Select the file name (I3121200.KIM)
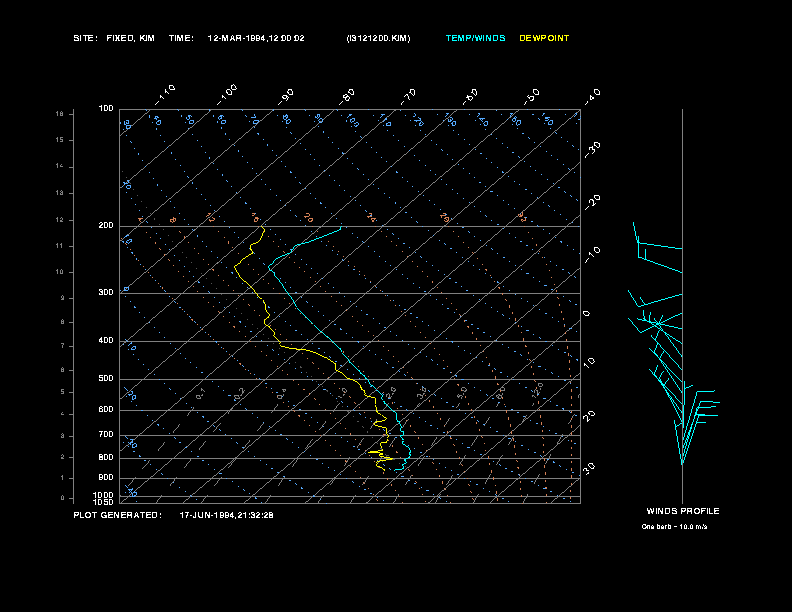The image size is (792, 612). 378,38
